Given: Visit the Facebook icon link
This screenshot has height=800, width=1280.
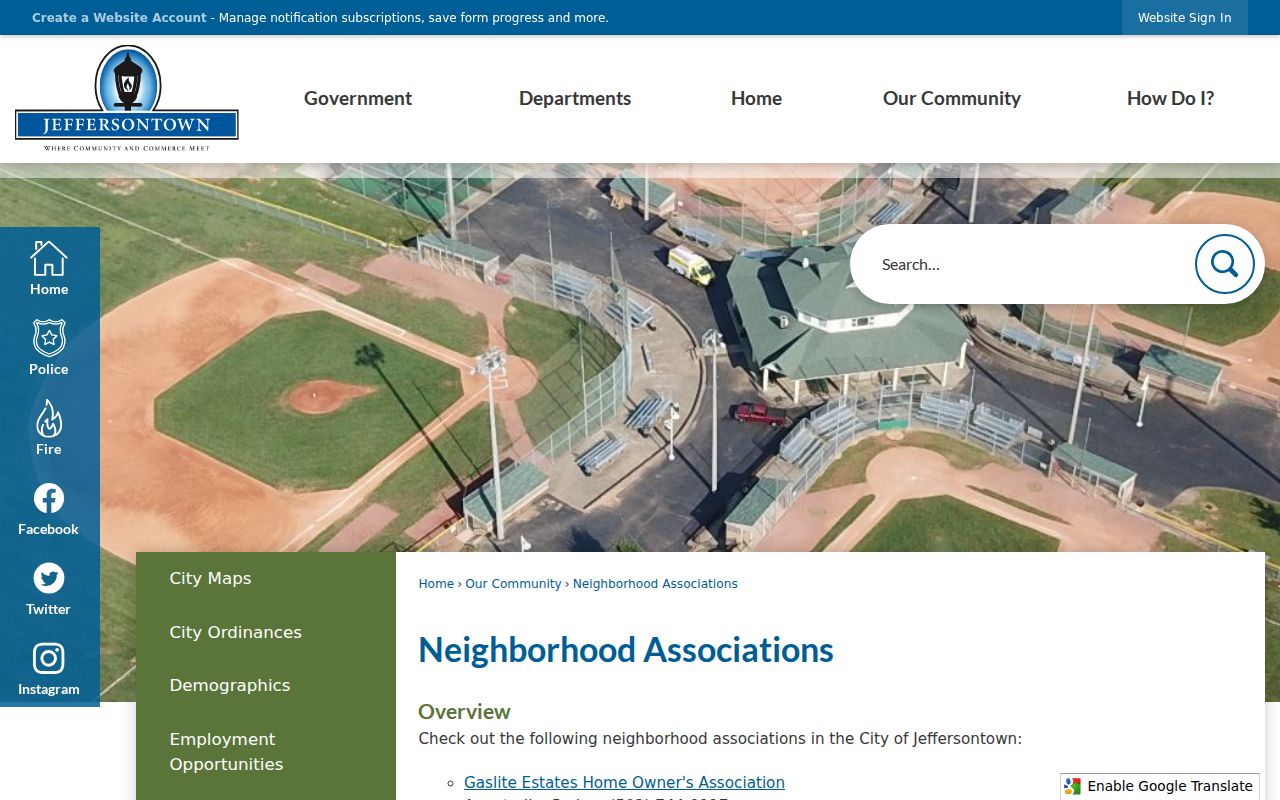Looking at the screenshot, I should tap(49, 507).
